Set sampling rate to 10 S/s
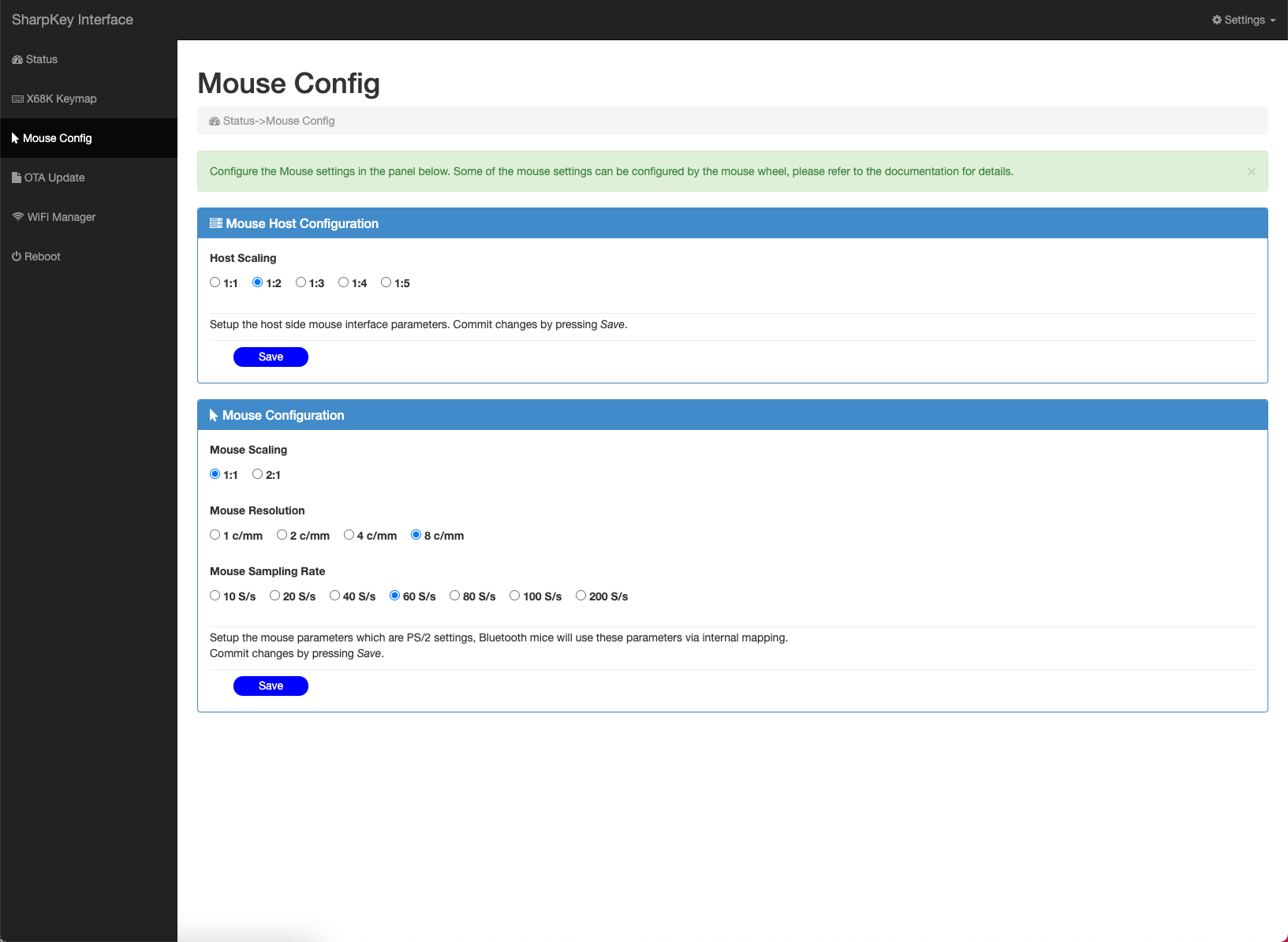 point(215,596)
